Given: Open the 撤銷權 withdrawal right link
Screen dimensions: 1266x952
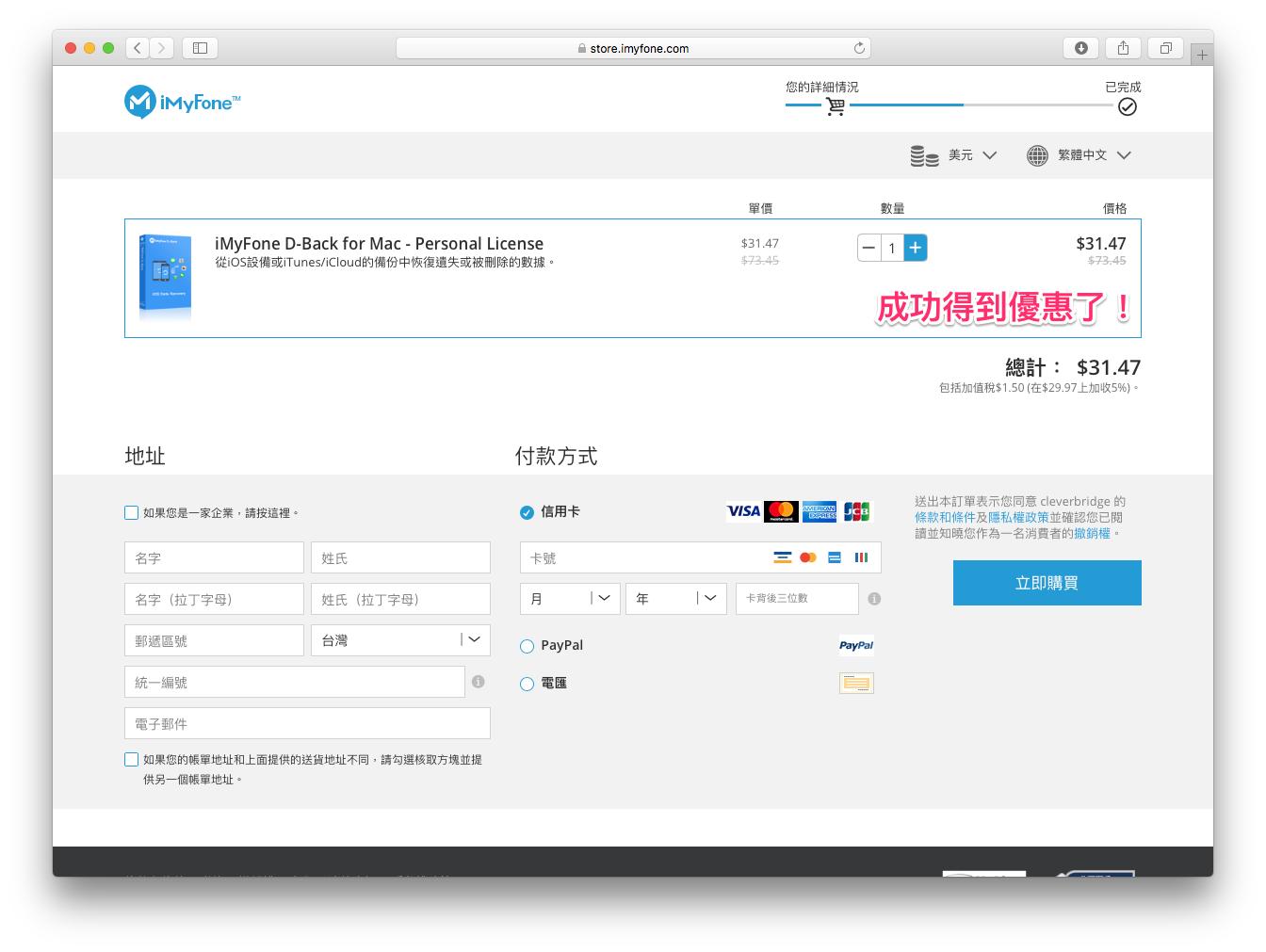Looking at the screenshot, I should click(x=1093, y=533).
